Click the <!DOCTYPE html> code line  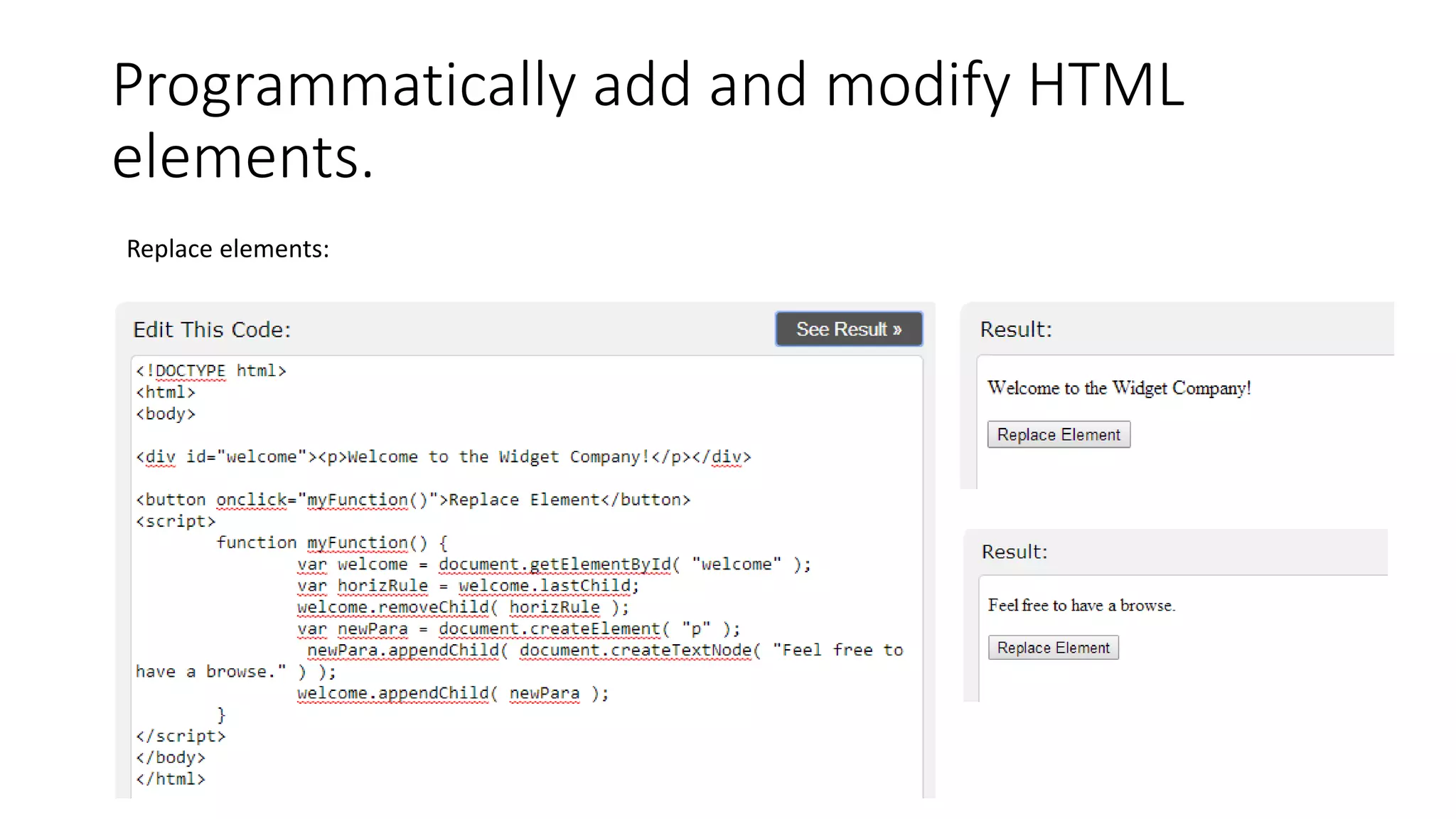tap(211, 370)
